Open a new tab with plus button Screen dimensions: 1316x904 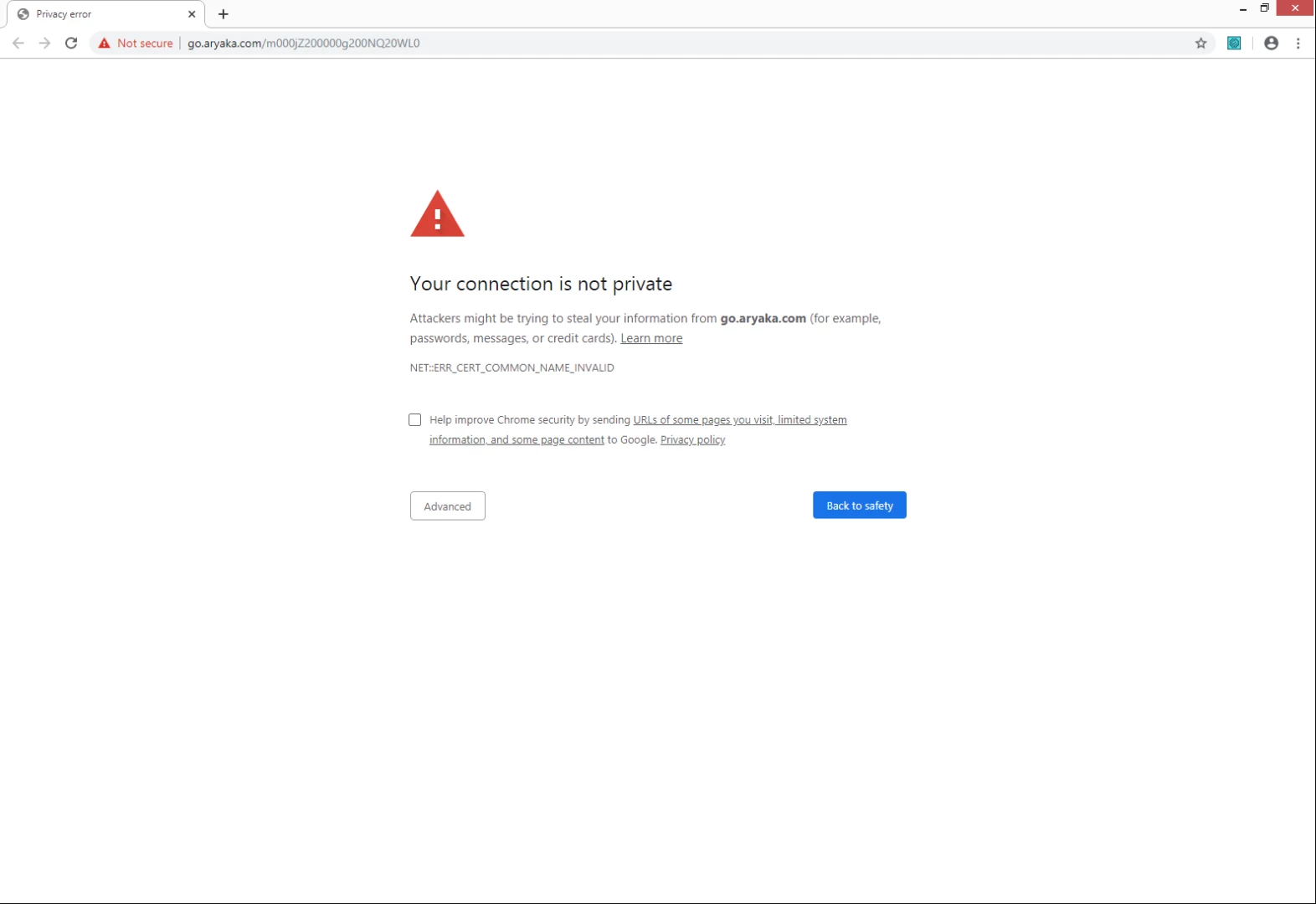(224, 14)
